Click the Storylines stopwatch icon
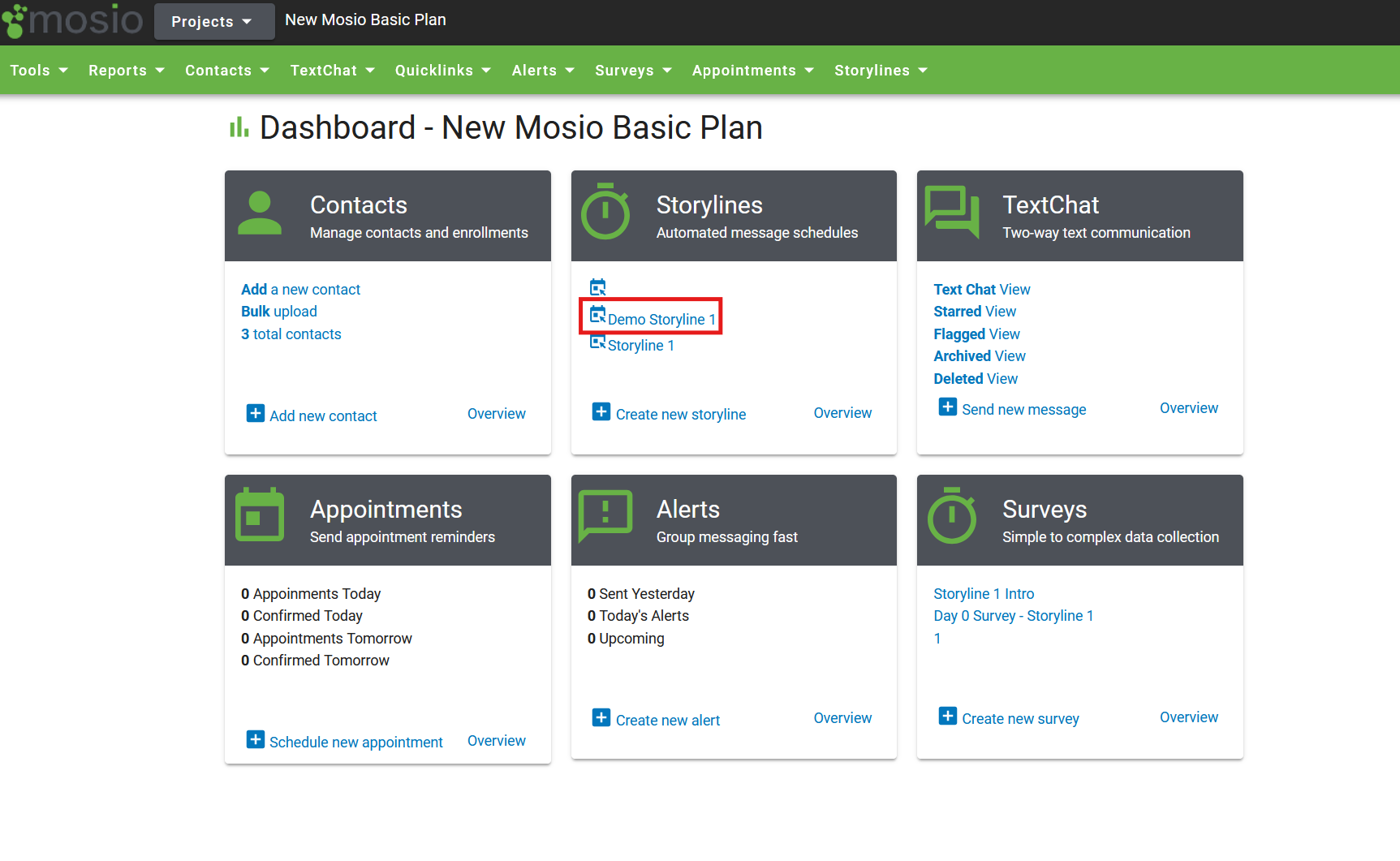This screenshot has height=861, width=1400. pos(605,211)
